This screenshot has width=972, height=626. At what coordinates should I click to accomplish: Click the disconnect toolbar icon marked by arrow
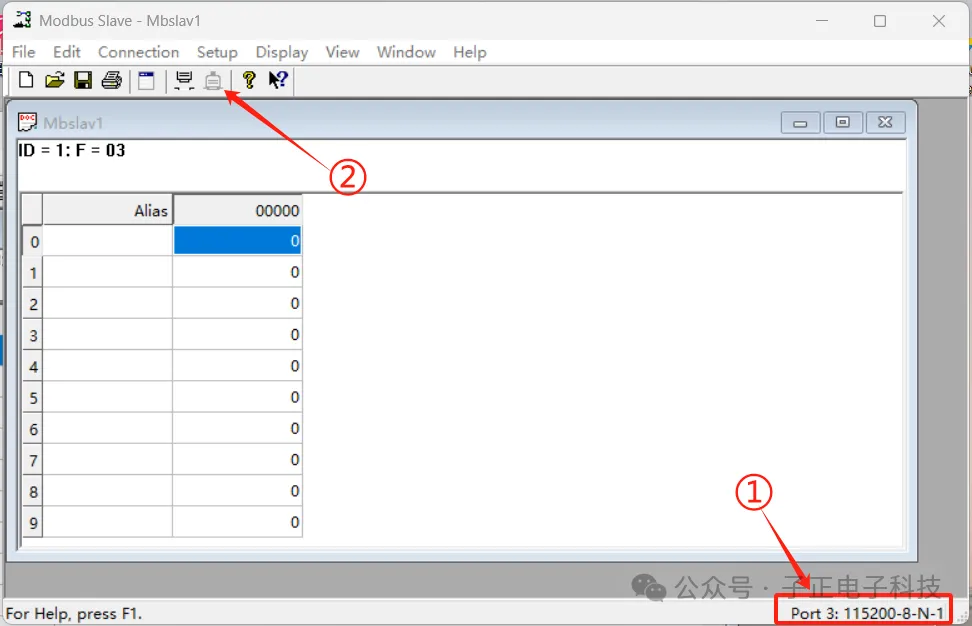(213, 80)
